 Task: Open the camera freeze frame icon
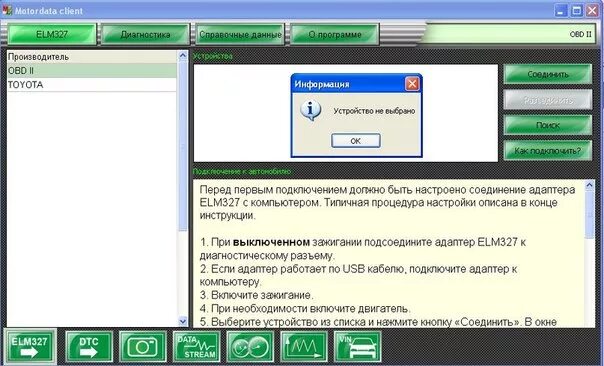[x=143, y=347]
